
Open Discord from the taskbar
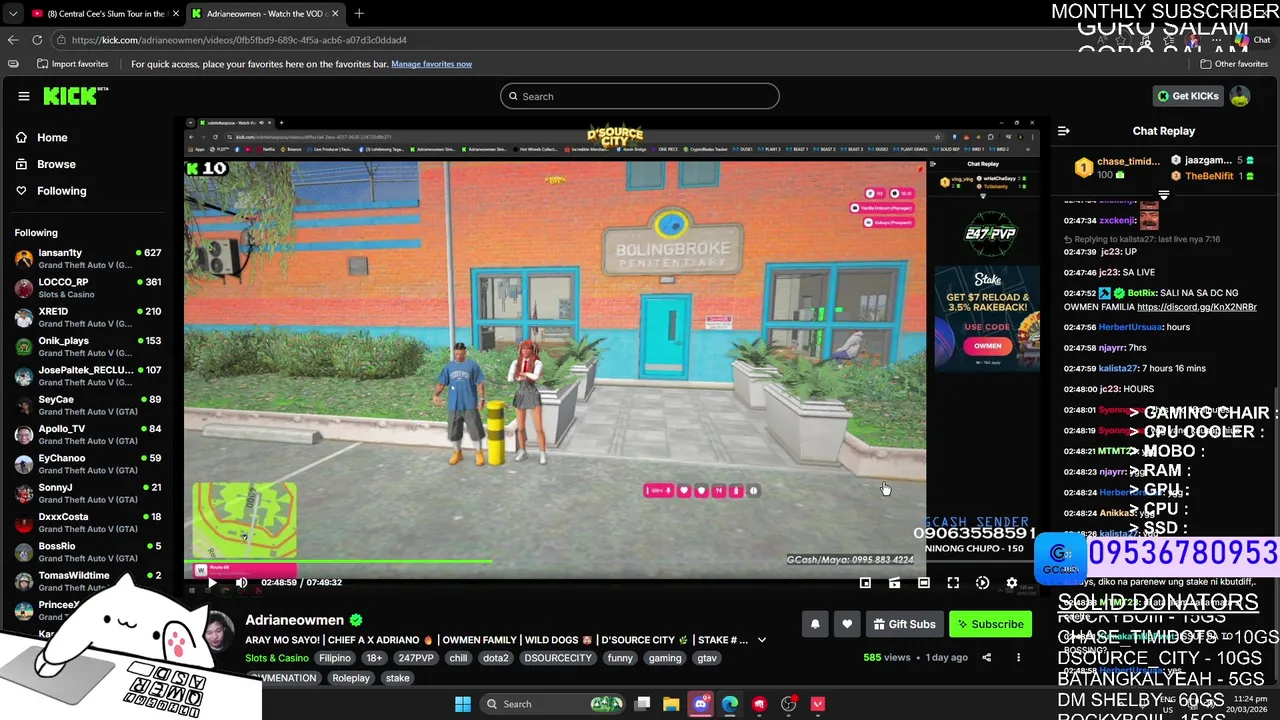pos(700,704)
